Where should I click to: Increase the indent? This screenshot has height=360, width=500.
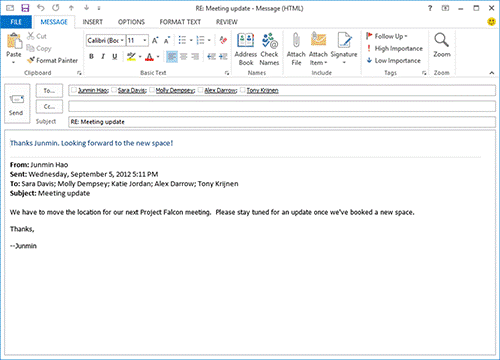click(223, 57)
